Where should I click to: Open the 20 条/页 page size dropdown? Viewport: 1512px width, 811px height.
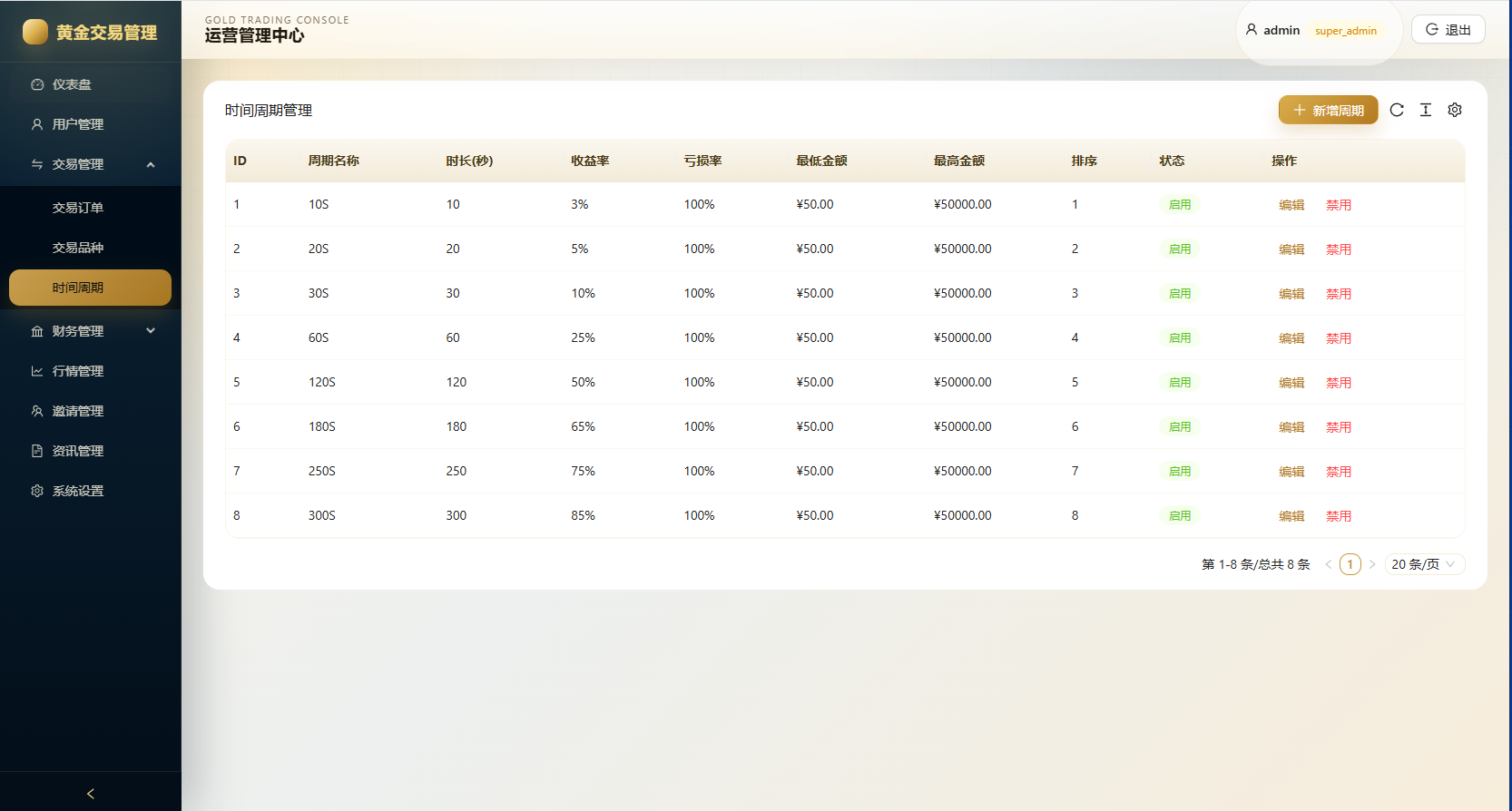(1425, 564)
